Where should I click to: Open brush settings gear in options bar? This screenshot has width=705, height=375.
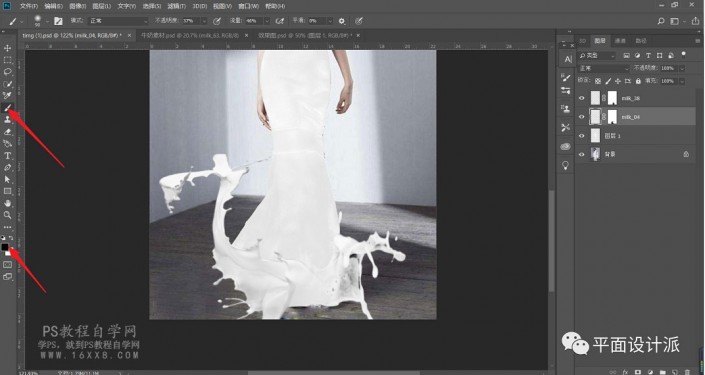point(342,21)
